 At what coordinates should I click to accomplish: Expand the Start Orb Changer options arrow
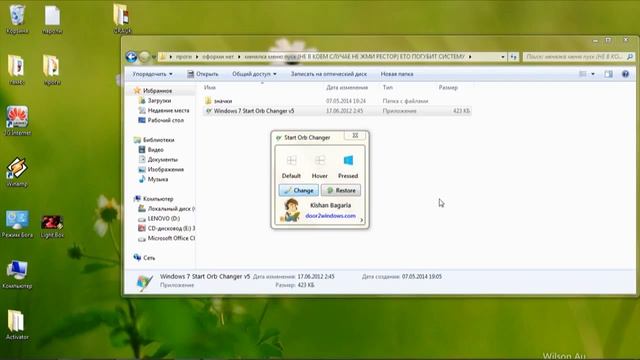click(362, 220)
